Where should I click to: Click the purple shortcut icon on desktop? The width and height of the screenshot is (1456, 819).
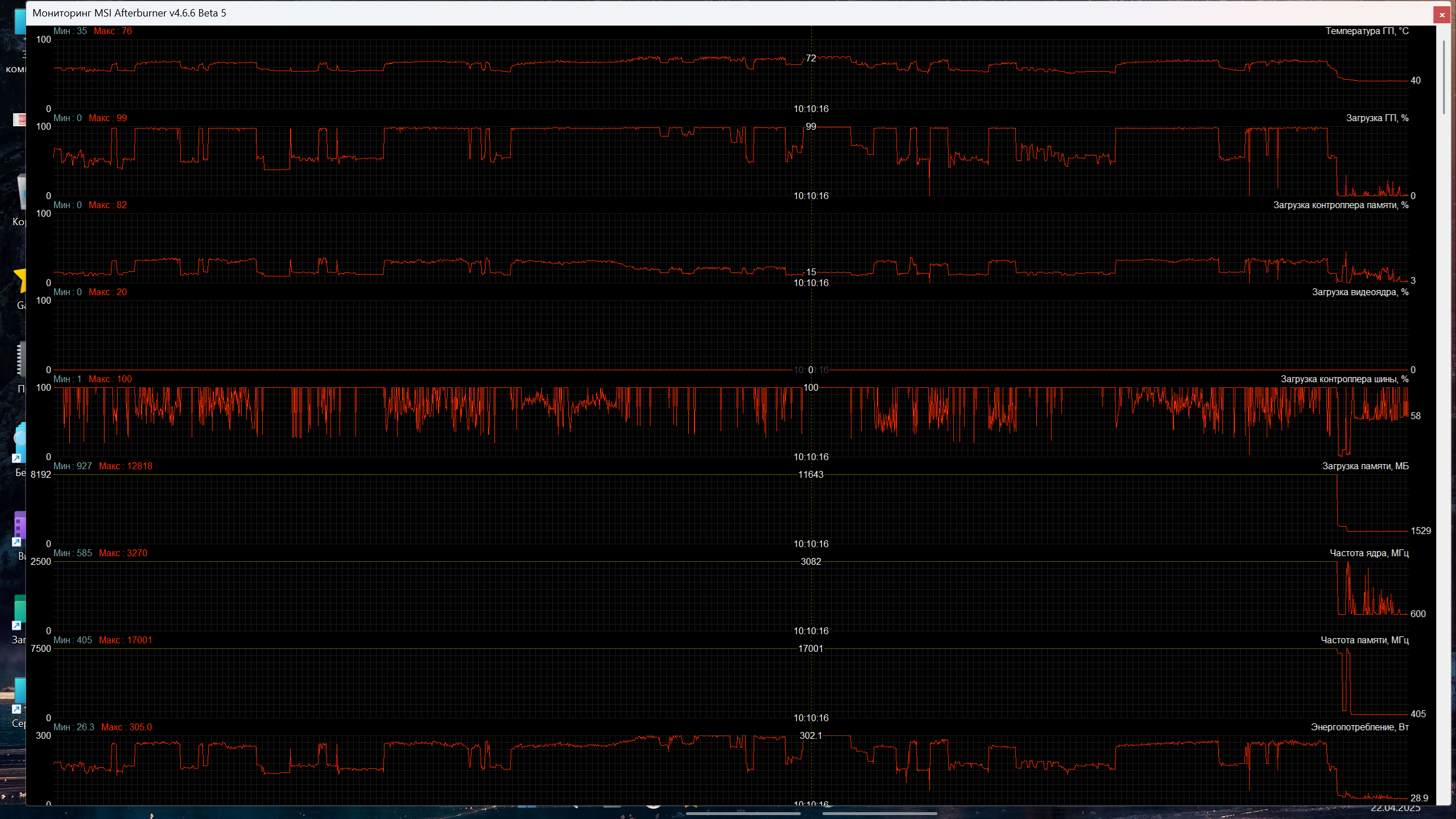pyautogui.click(x=20, y=526)
